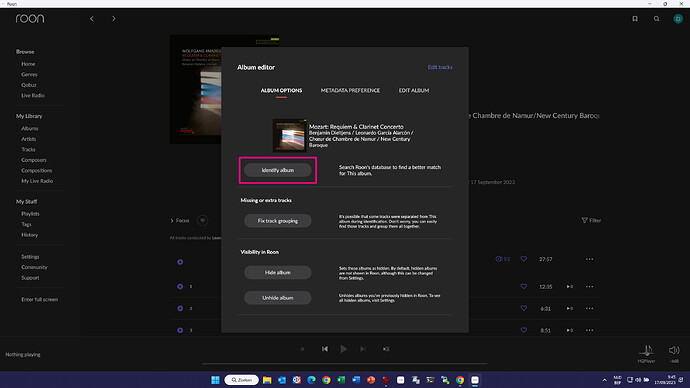Open the three-dot menu for 6:31 track
The width and height of the screenshot is (690, 388).
click(589, 308)
